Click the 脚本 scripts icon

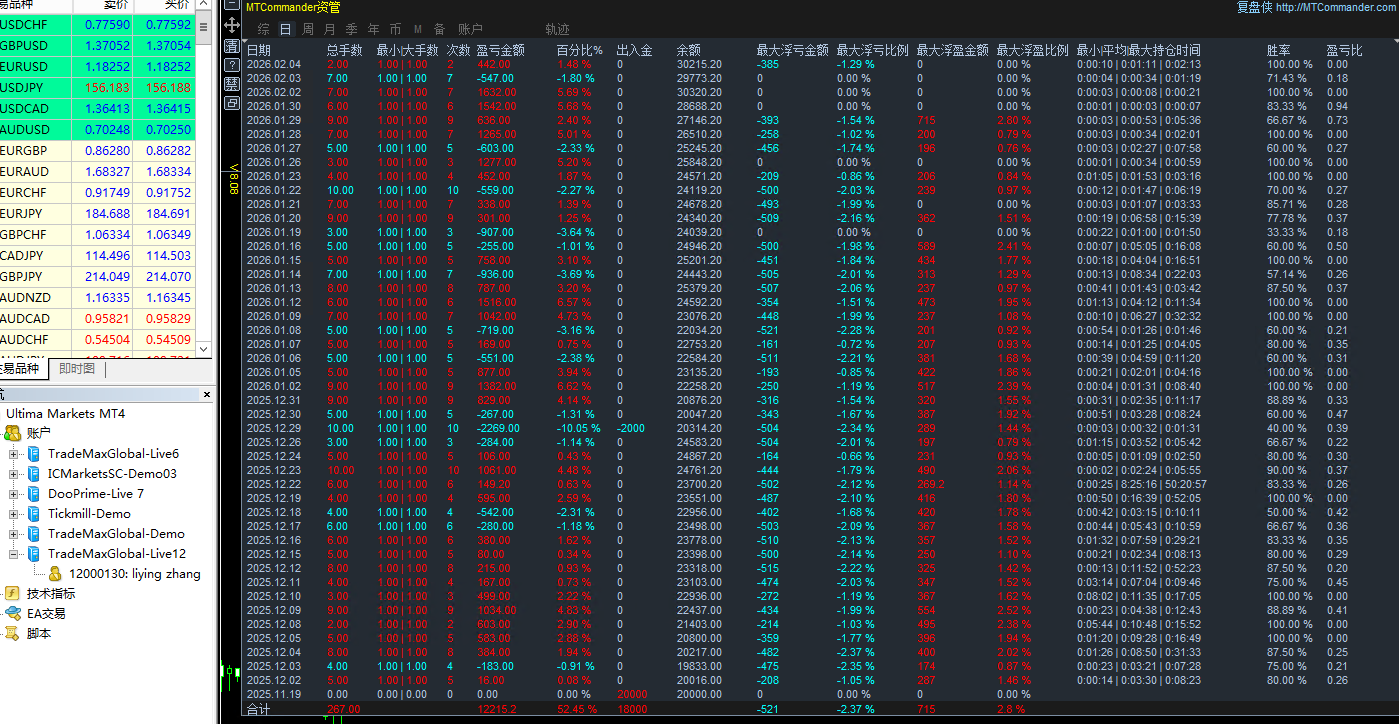[12, 633]
